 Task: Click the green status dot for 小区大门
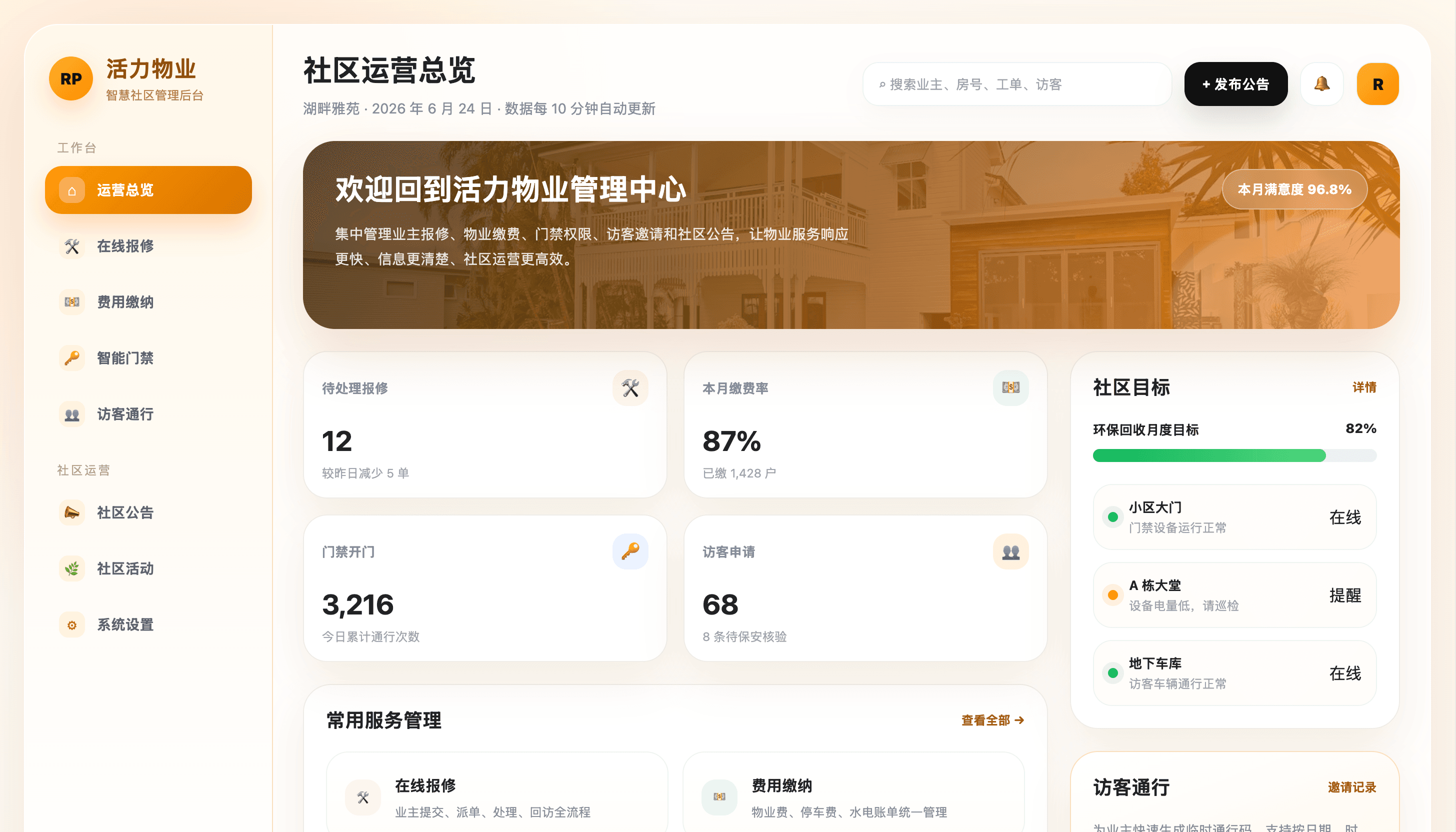pyautogui.click(x=1112, y=517)
